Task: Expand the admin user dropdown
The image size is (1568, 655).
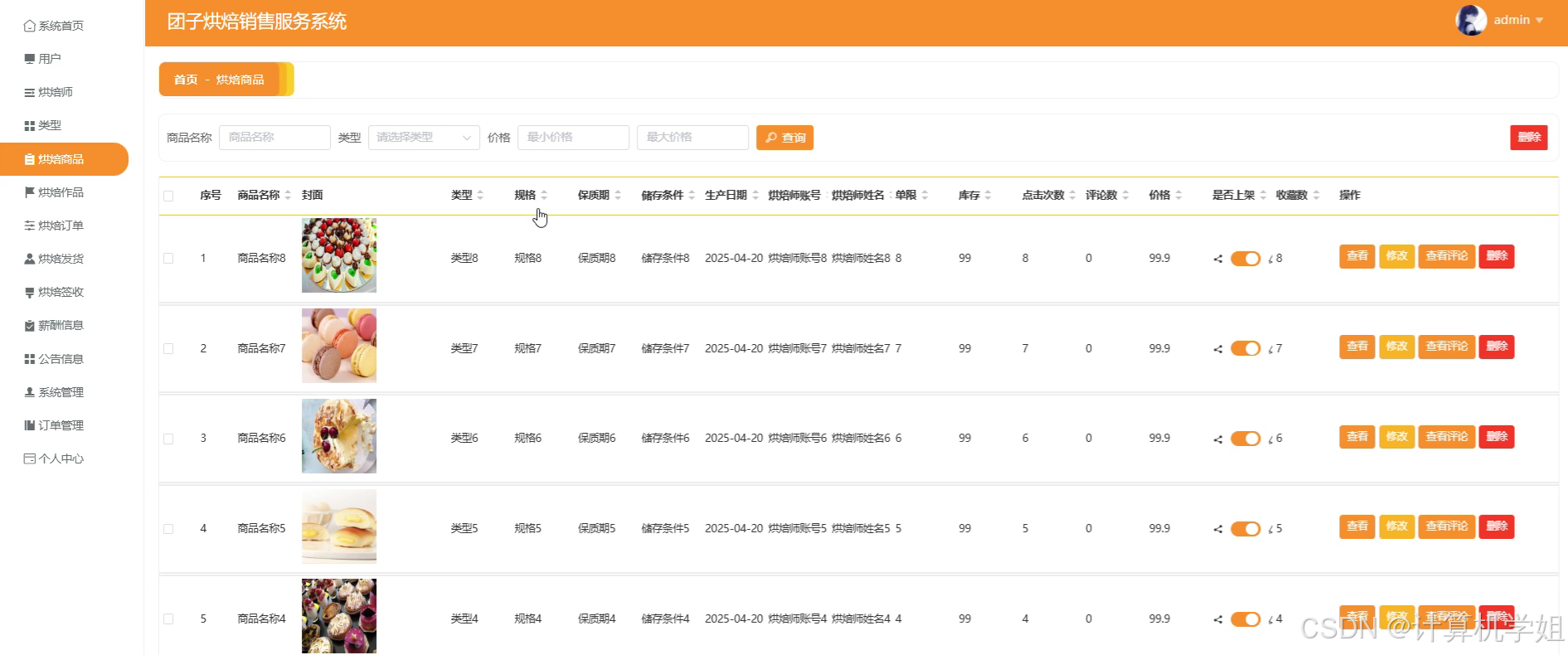Action: coord(1540,20)
